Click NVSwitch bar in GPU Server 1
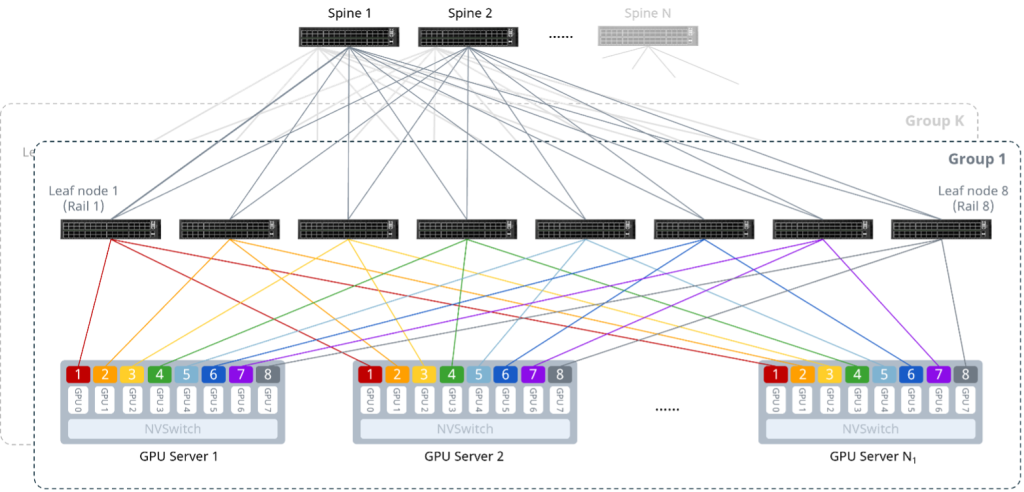This screenshot has width=1024, height=492. point(172,429)
